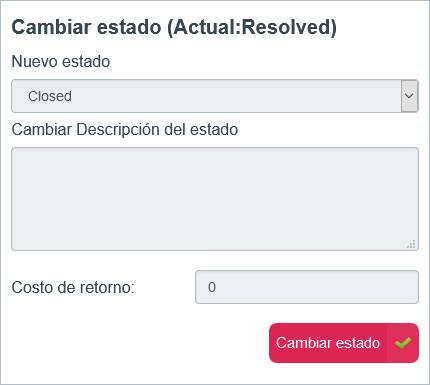Viewport: 430px width, 385px height.
Task: Click the Costo de retorno label
Action: click(x=73, y=287)
